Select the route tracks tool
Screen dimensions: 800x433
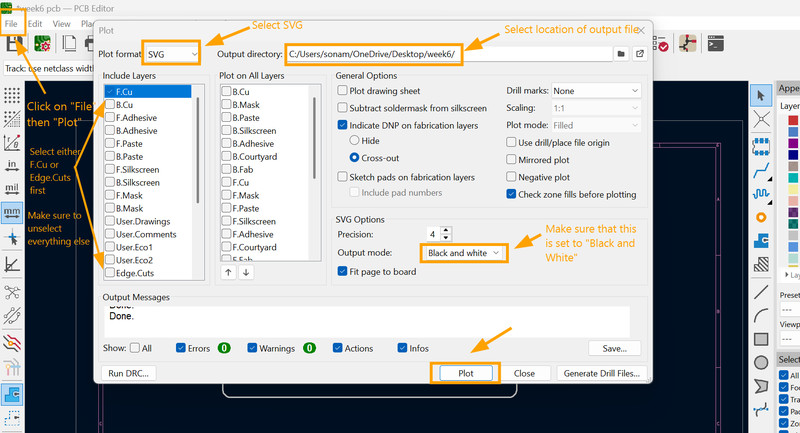pos(761,170)
